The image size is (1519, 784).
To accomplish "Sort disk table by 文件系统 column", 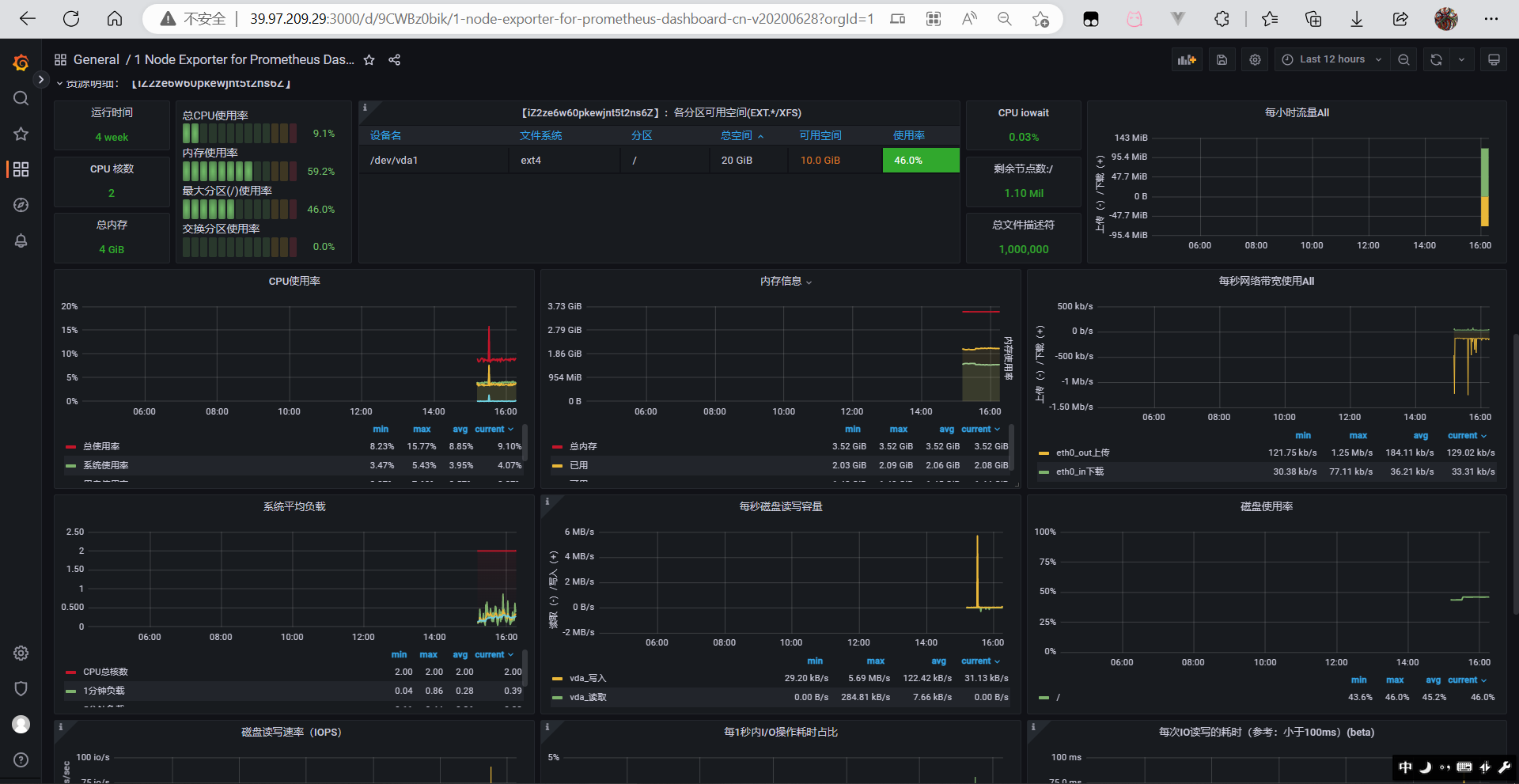I will (541, 136).
